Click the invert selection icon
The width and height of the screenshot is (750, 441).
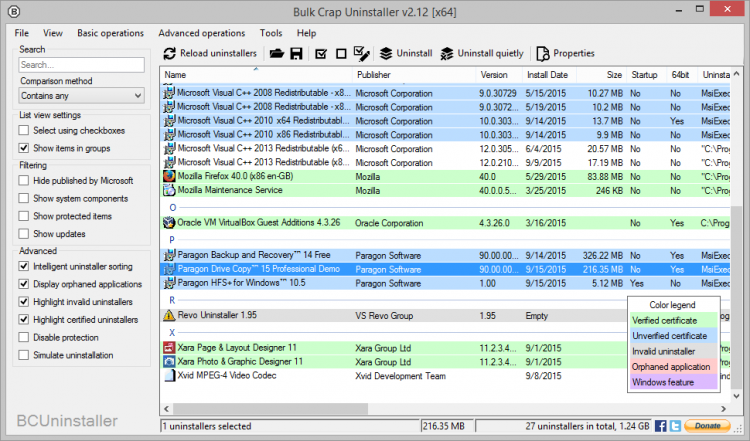[362, 54]
